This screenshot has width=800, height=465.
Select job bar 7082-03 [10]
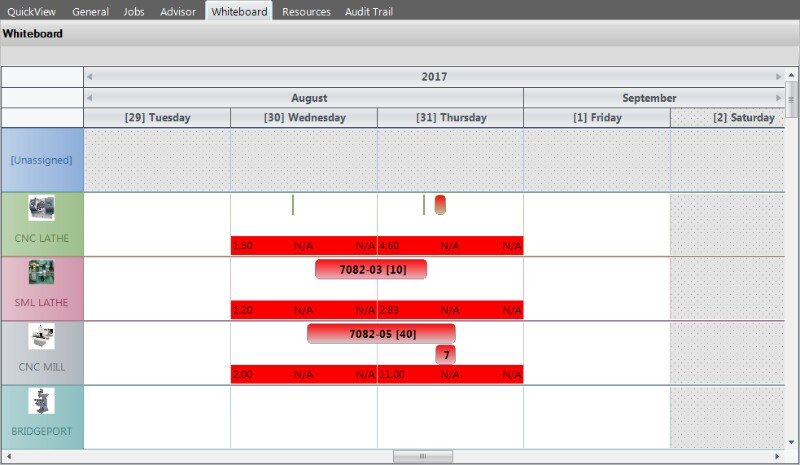pos(371,270)
